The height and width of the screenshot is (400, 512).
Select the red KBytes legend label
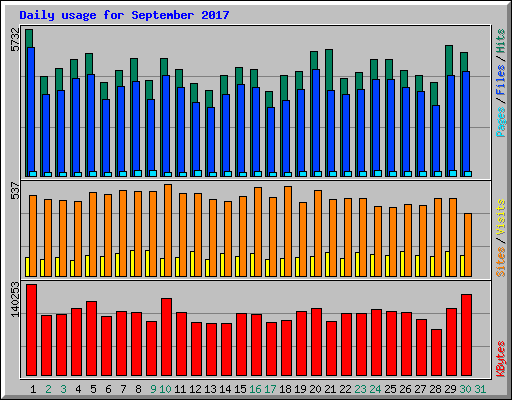click(501, 359)
